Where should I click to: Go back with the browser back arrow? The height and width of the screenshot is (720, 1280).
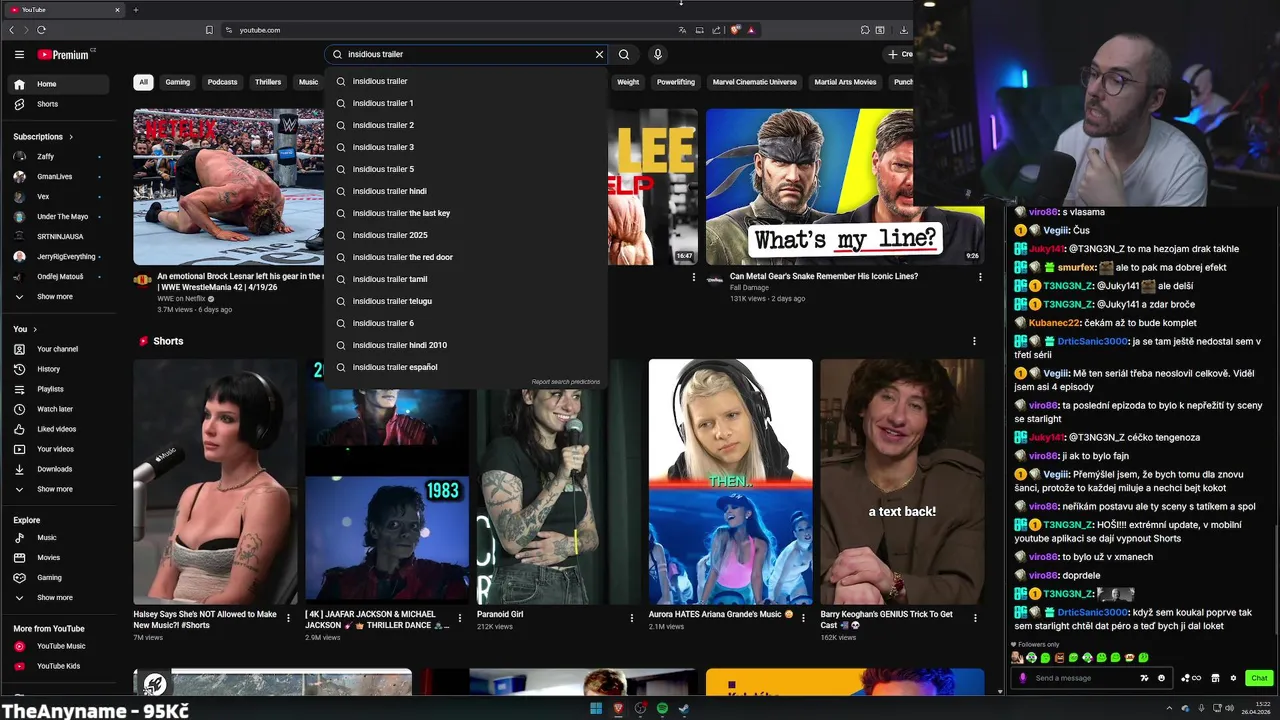pos(12,30)
